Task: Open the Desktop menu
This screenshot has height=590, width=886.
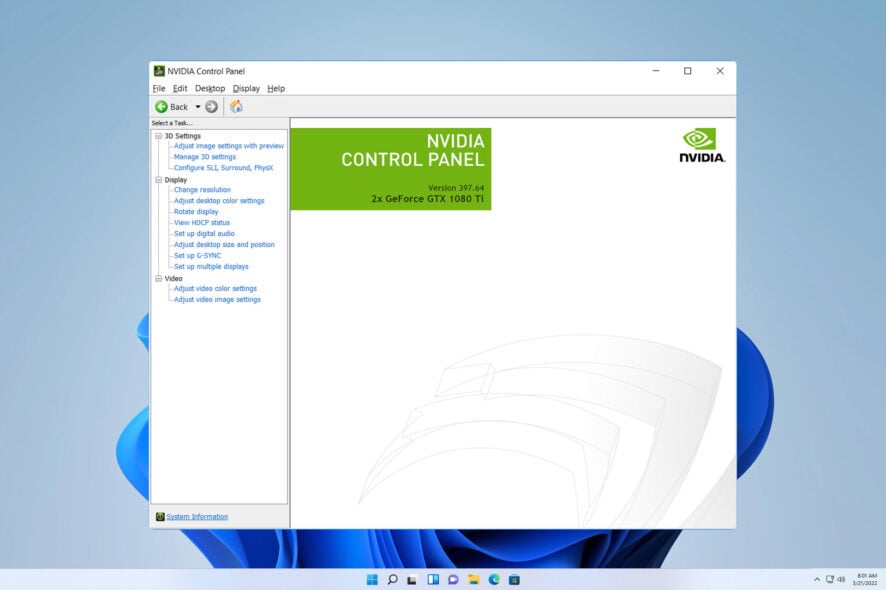Action: pyautogui.click(x=210, y=88)
